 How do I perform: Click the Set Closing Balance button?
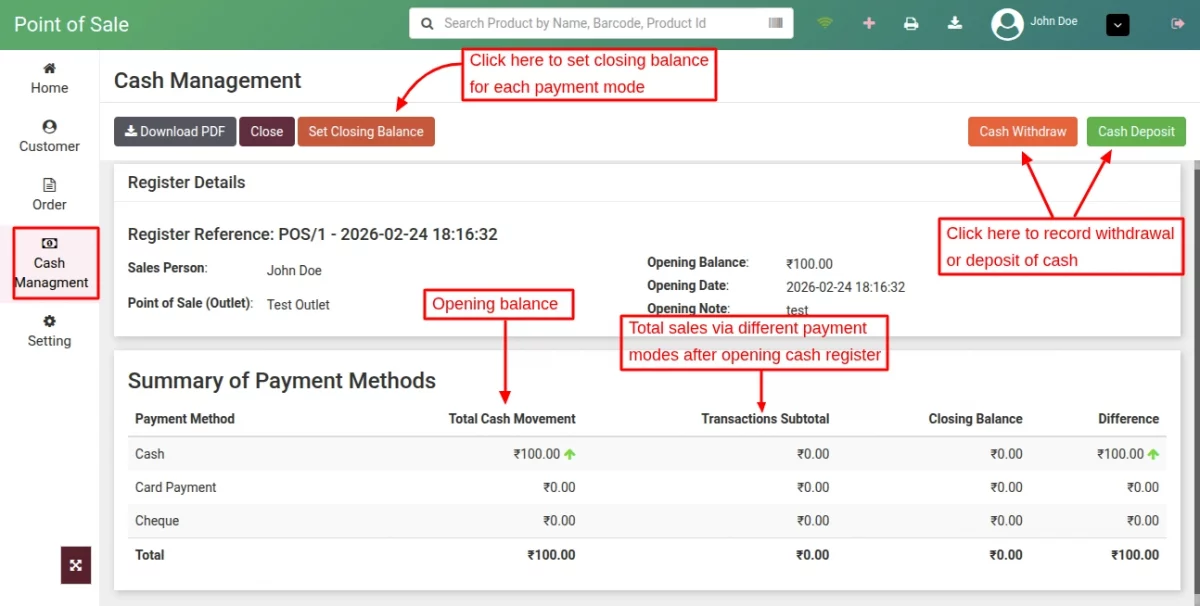[x=366, y=131]
